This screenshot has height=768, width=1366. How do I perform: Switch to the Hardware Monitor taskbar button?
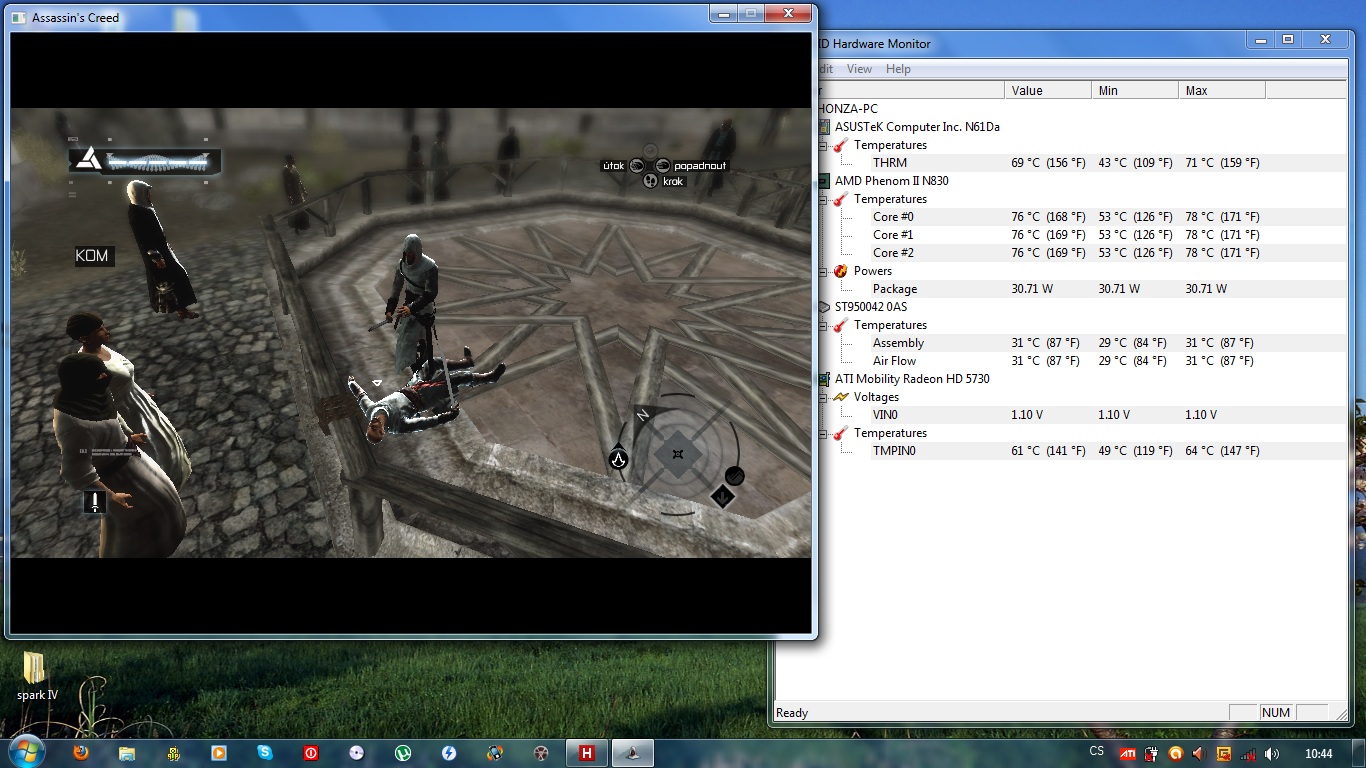587,753
